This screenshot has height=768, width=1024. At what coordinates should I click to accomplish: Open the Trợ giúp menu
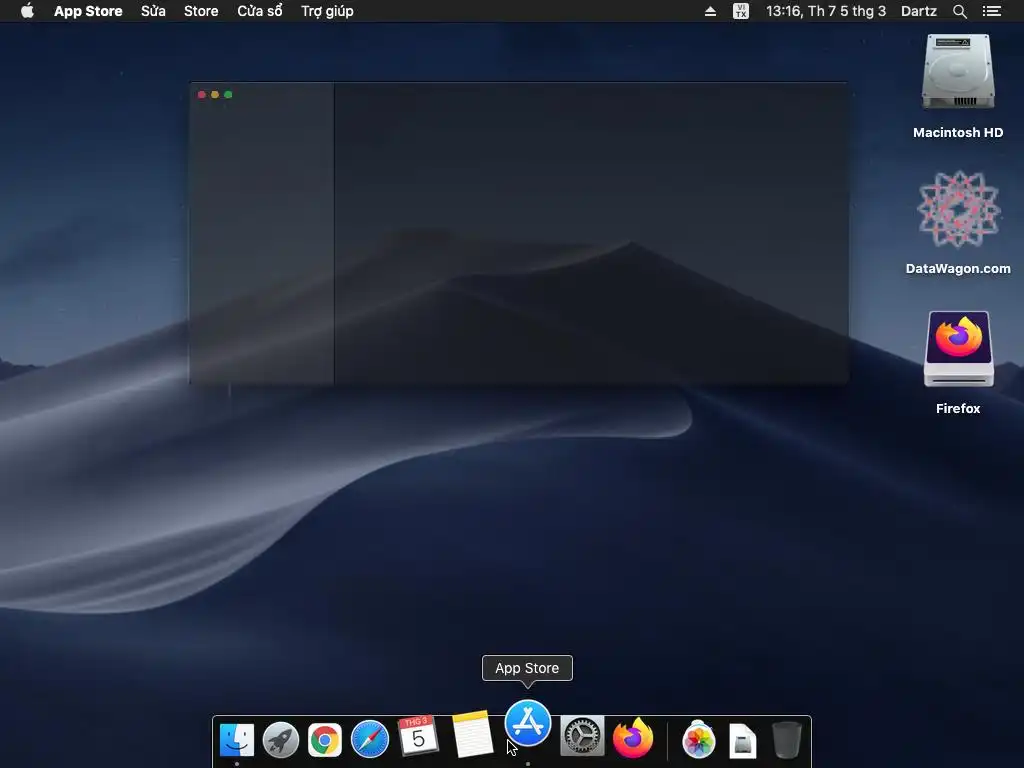tap(327, 11)
